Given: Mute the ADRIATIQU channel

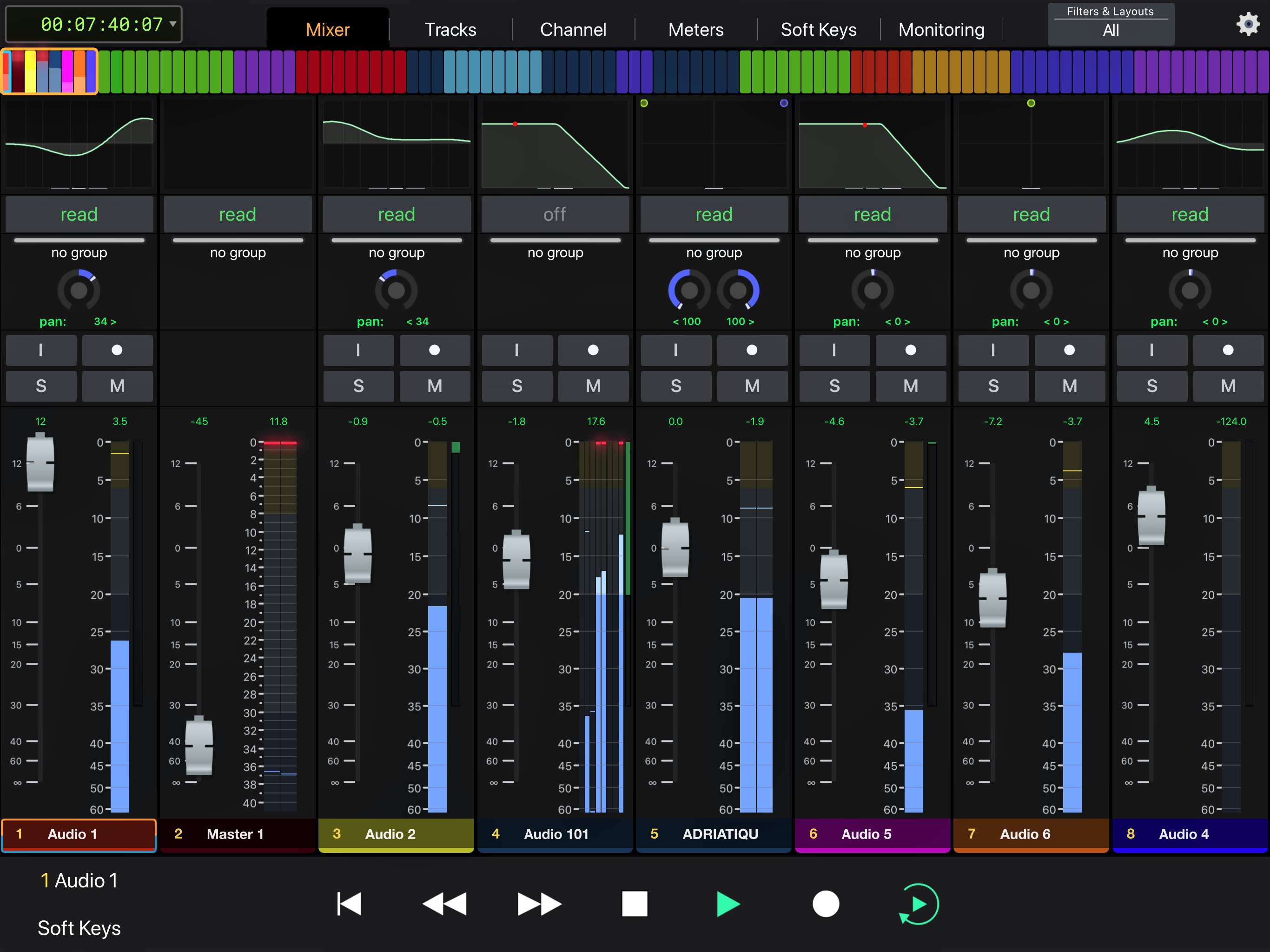Looking at the screenshot, I should coord(752,386).
